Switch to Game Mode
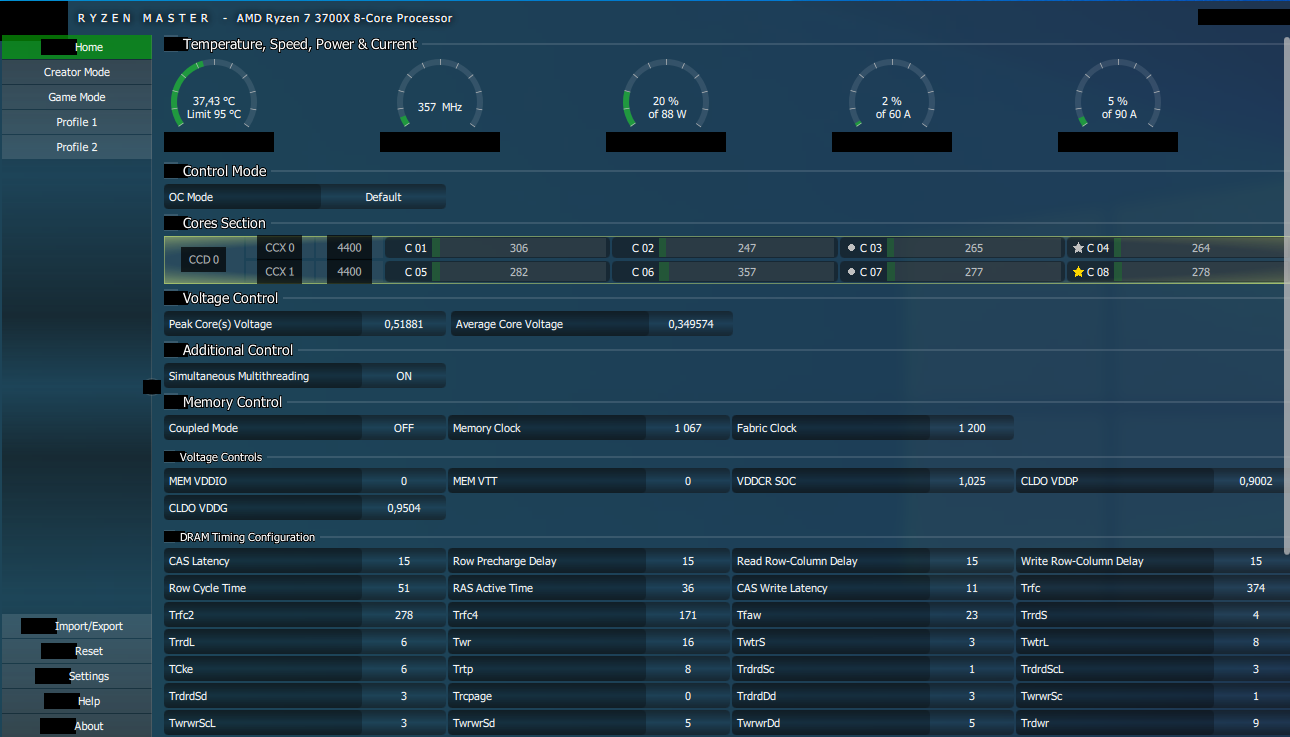The height and width of the screenshot is (737, 1290). click(x=77, y=97)
